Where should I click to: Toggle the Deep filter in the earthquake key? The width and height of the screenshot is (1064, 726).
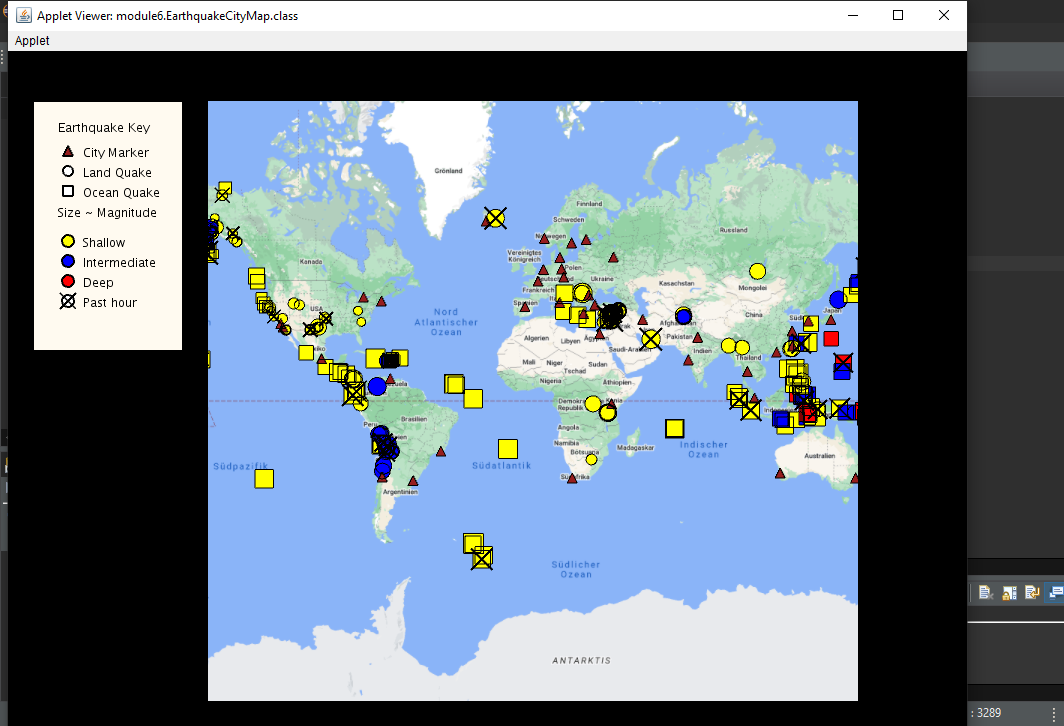pos(67,282)
